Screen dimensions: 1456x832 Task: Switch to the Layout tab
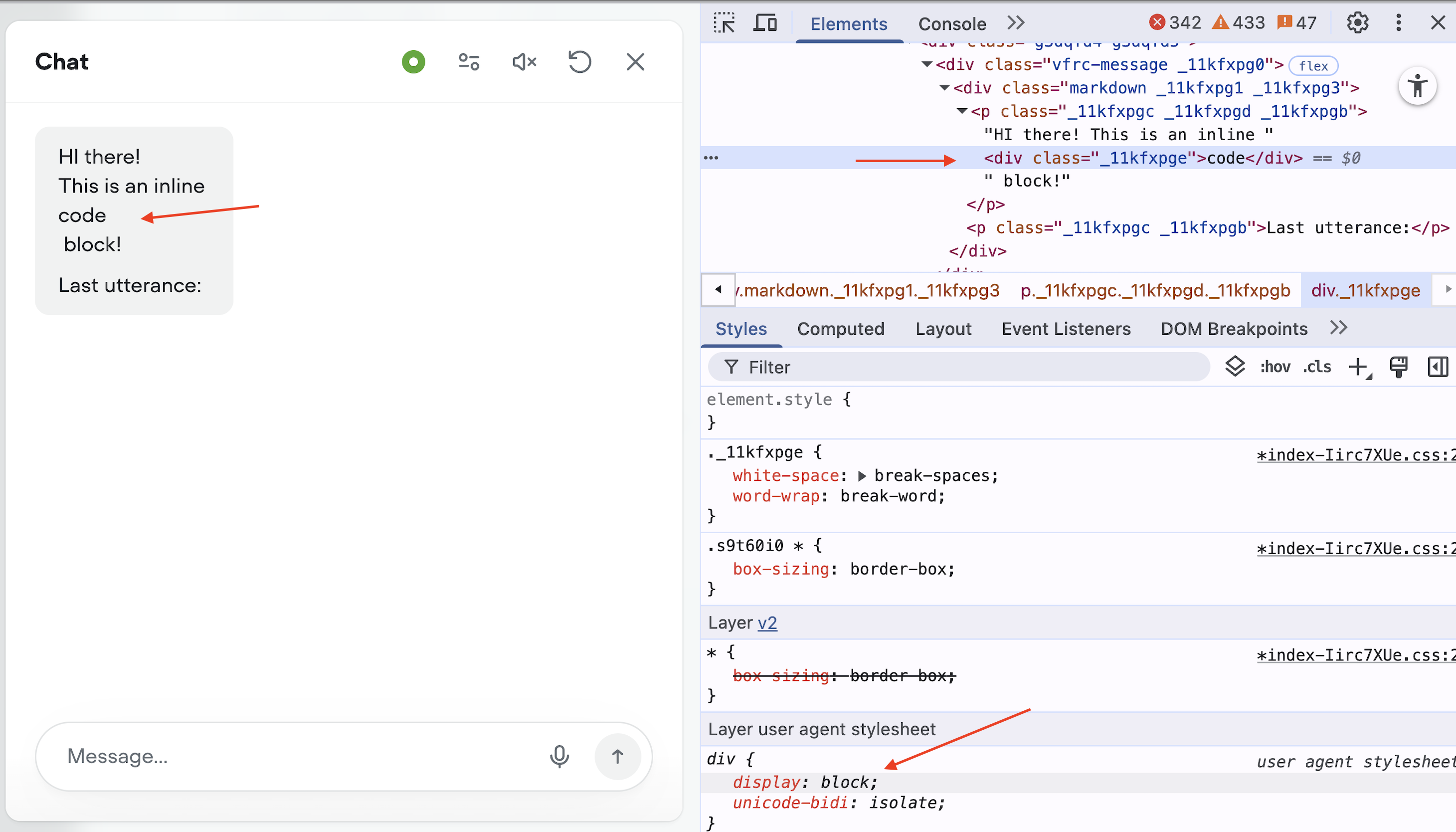tap(943, 329)
